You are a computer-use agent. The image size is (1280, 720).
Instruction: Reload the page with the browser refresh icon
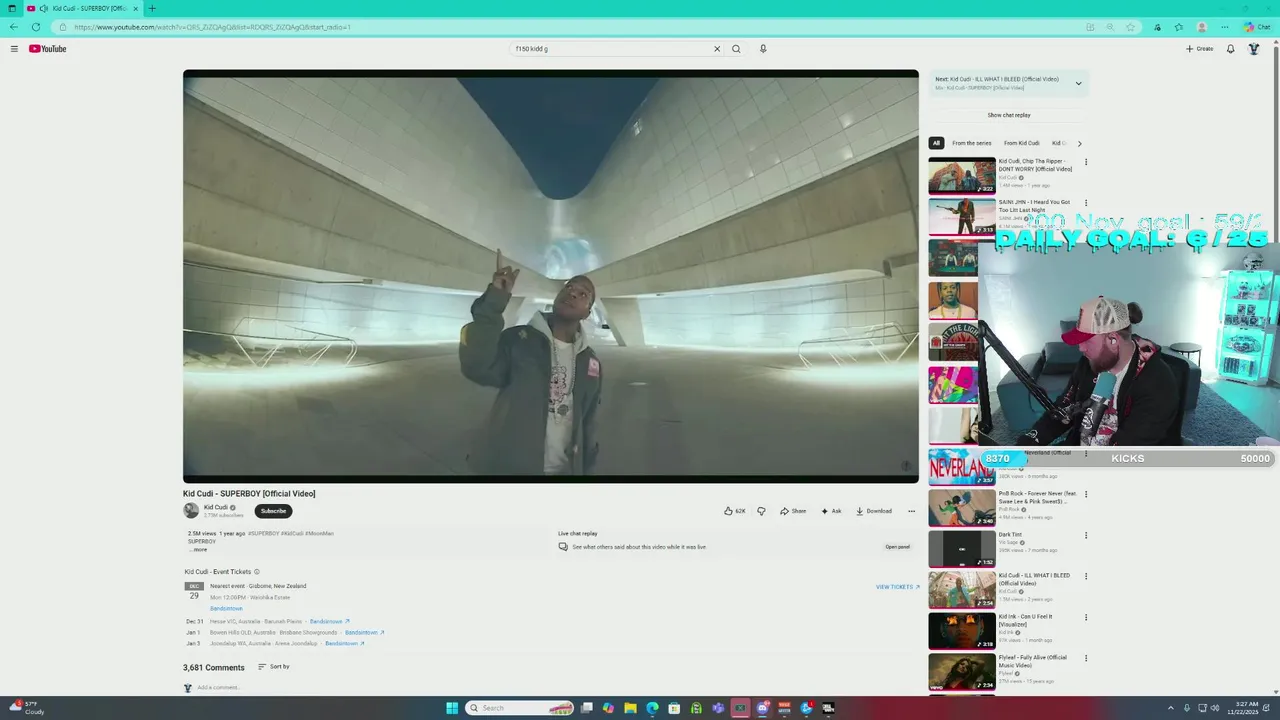(36, 27)
